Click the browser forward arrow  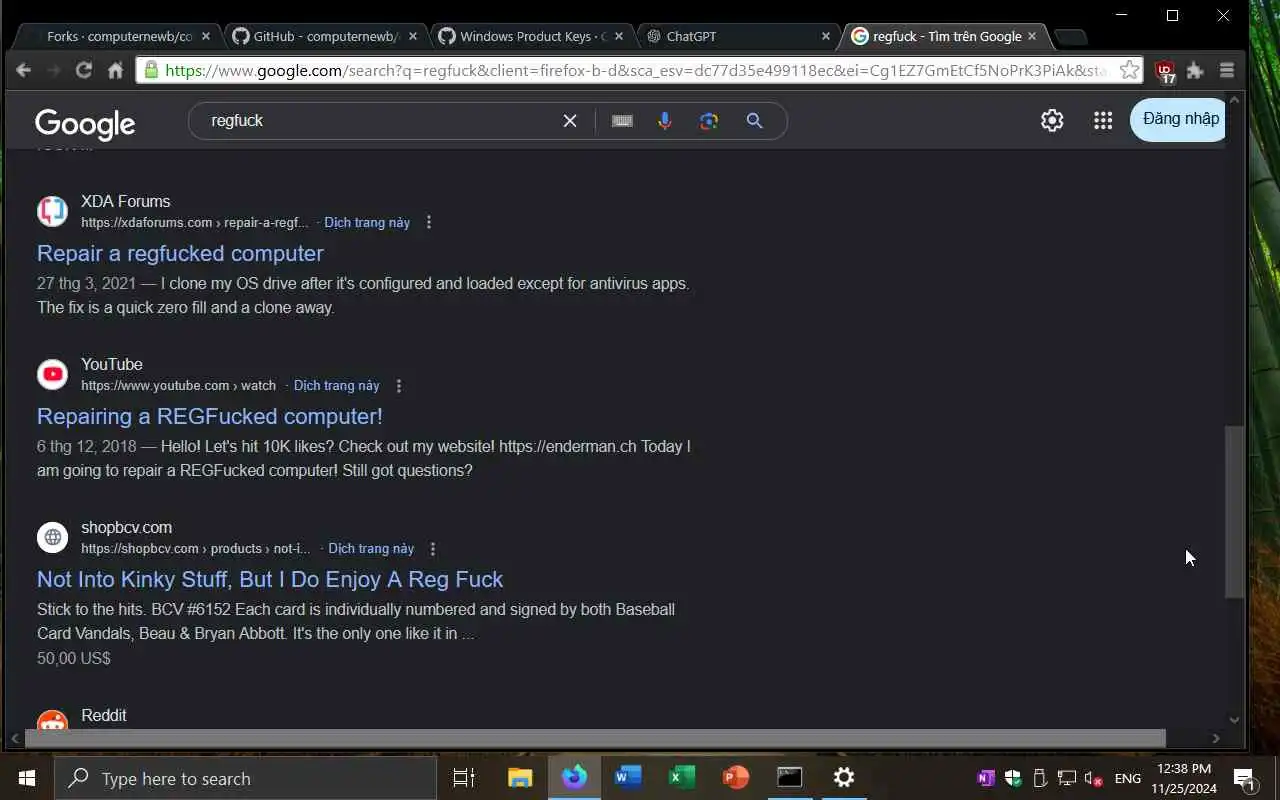pos(54,70)
